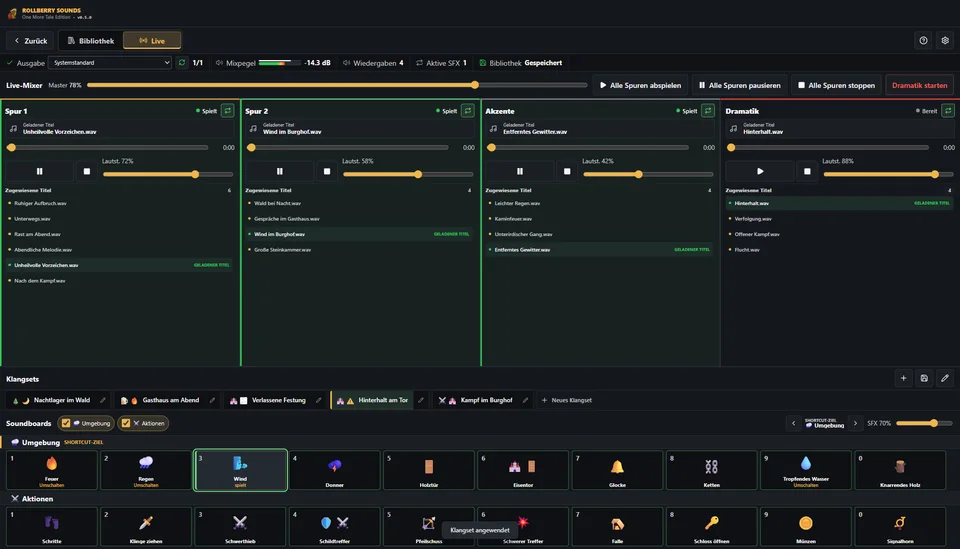Trigger the Falle action pad

(x=617, y=526)
